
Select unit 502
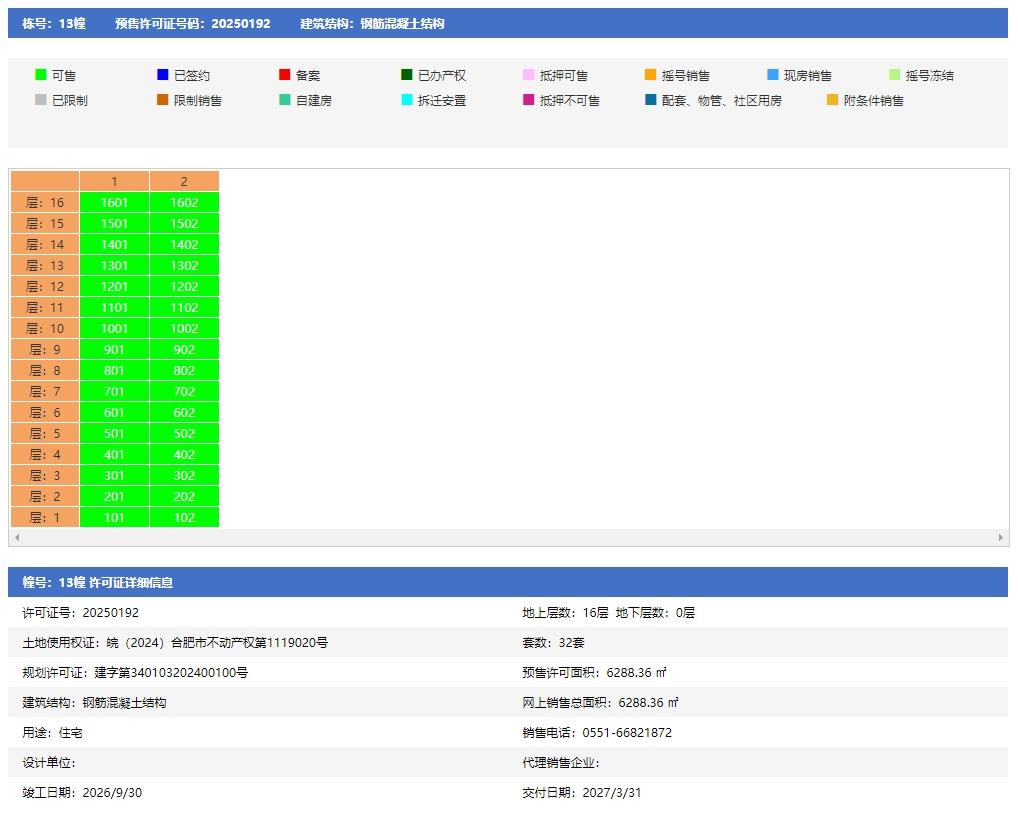pyautogui.click(x=184, y=434)
